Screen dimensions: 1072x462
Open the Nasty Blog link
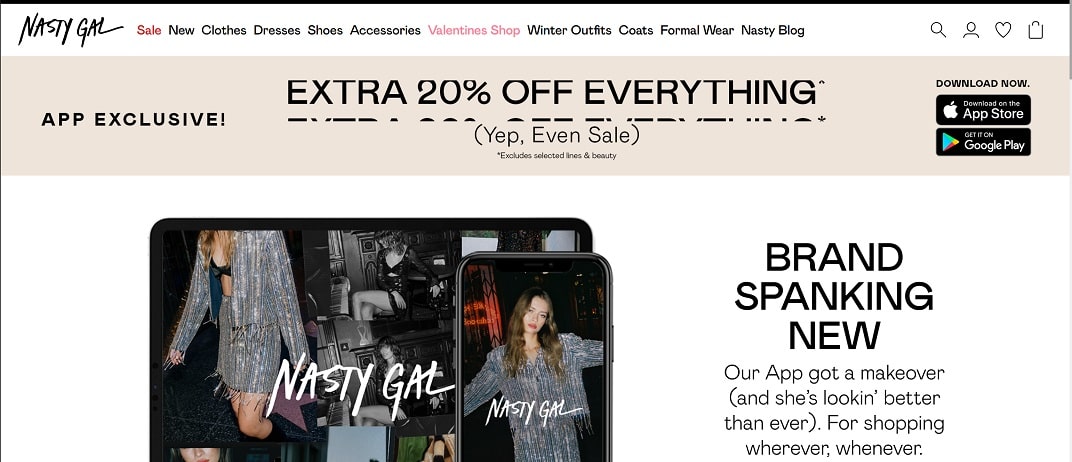click(x=773, y=30)
